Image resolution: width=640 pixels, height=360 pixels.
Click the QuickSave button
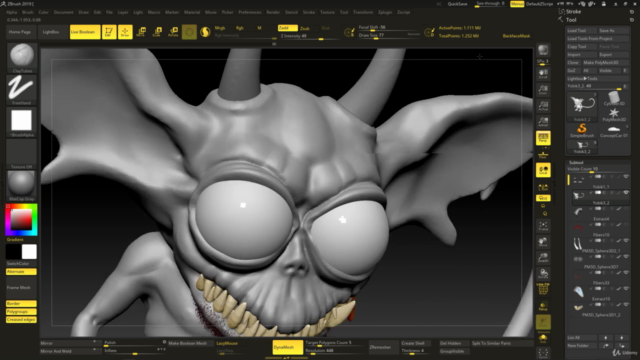(458, 4)
